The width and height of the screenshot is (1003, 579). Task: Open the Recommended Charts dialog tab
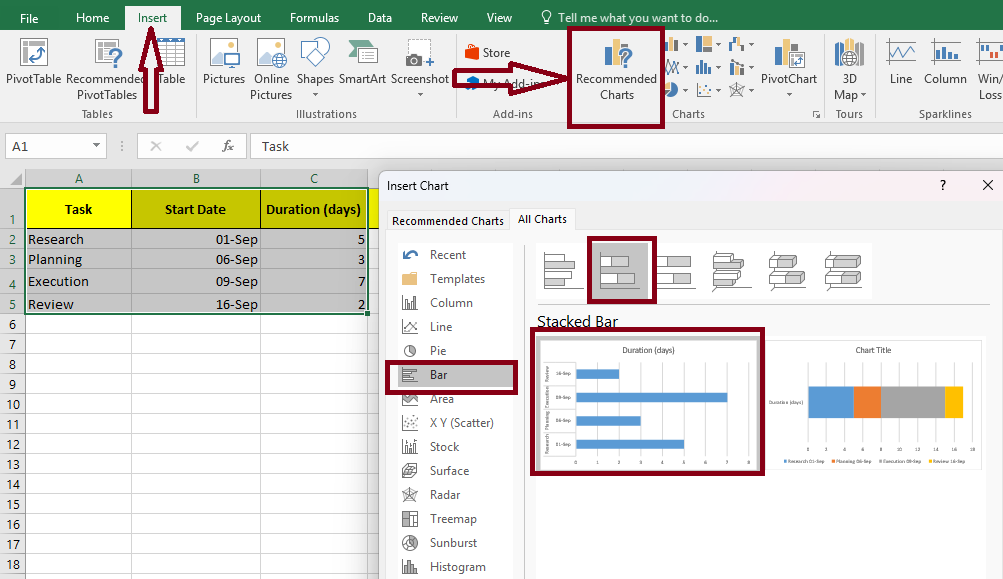coord(447,221)
